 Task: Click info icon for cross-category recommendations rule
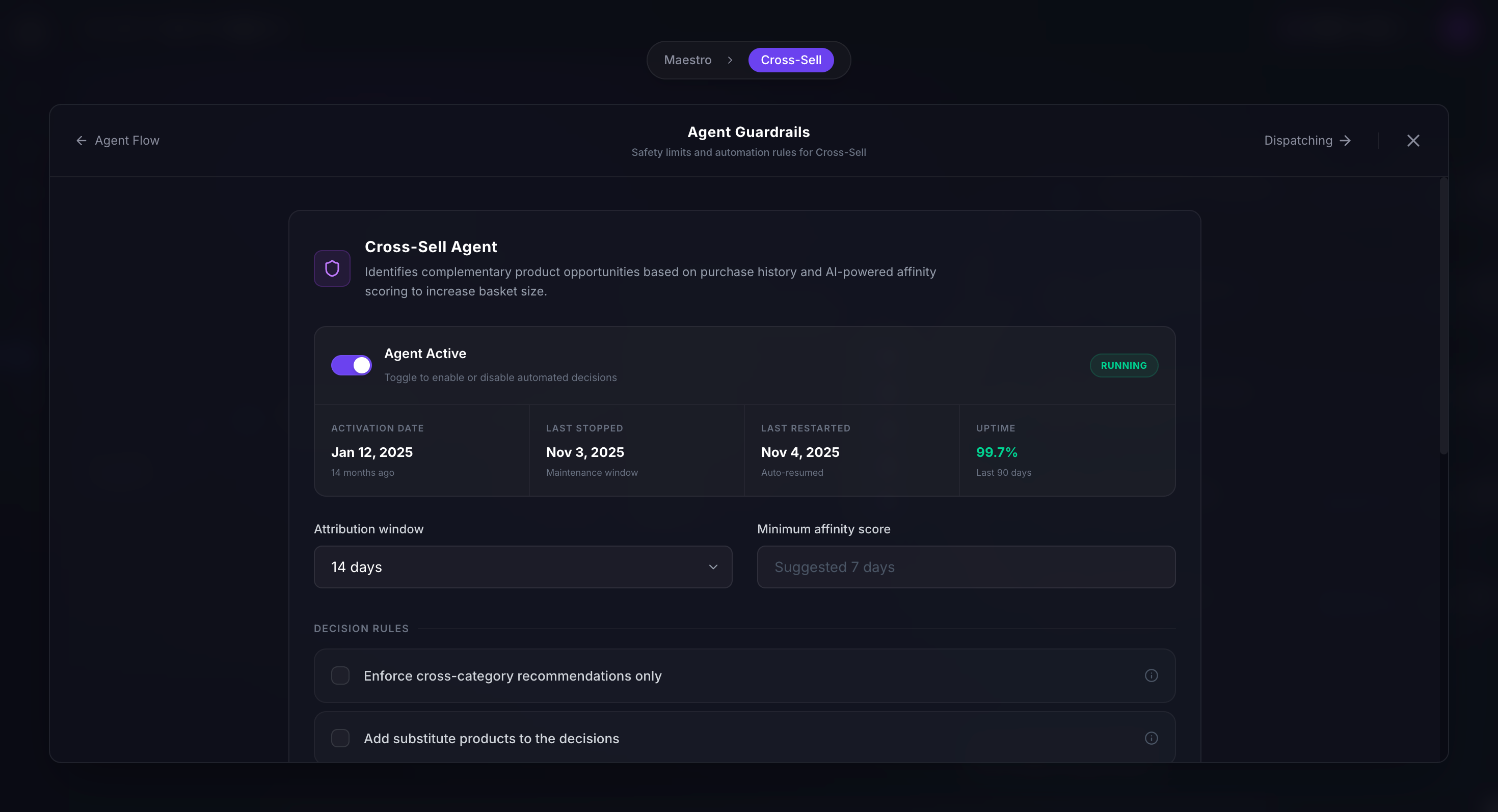[x=1151, y=675]
